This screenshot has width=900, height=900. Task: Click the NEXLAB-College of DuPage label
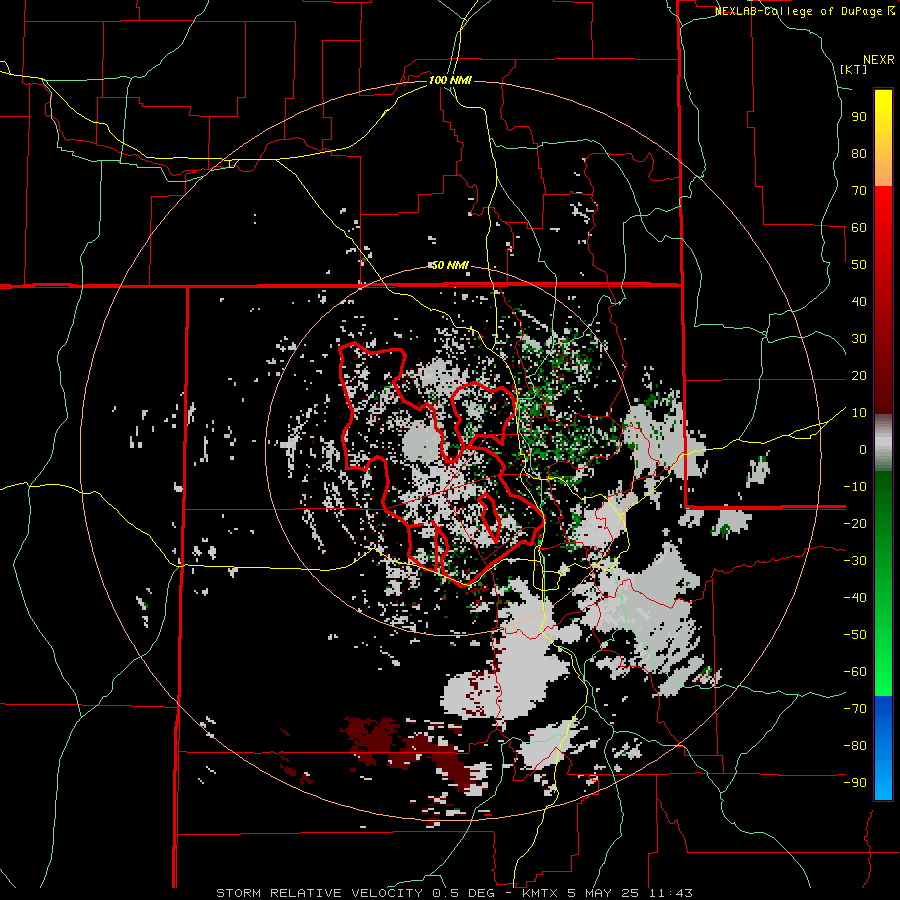799,11
